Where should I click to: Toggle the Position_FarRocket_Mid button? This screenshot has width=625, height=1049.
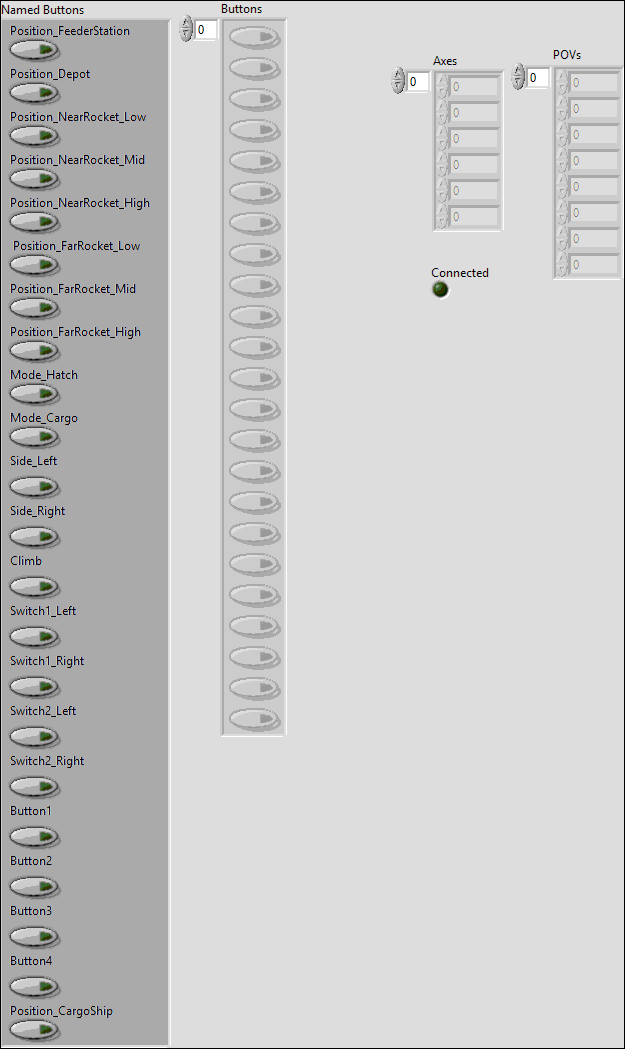click(x=34, y=308)
